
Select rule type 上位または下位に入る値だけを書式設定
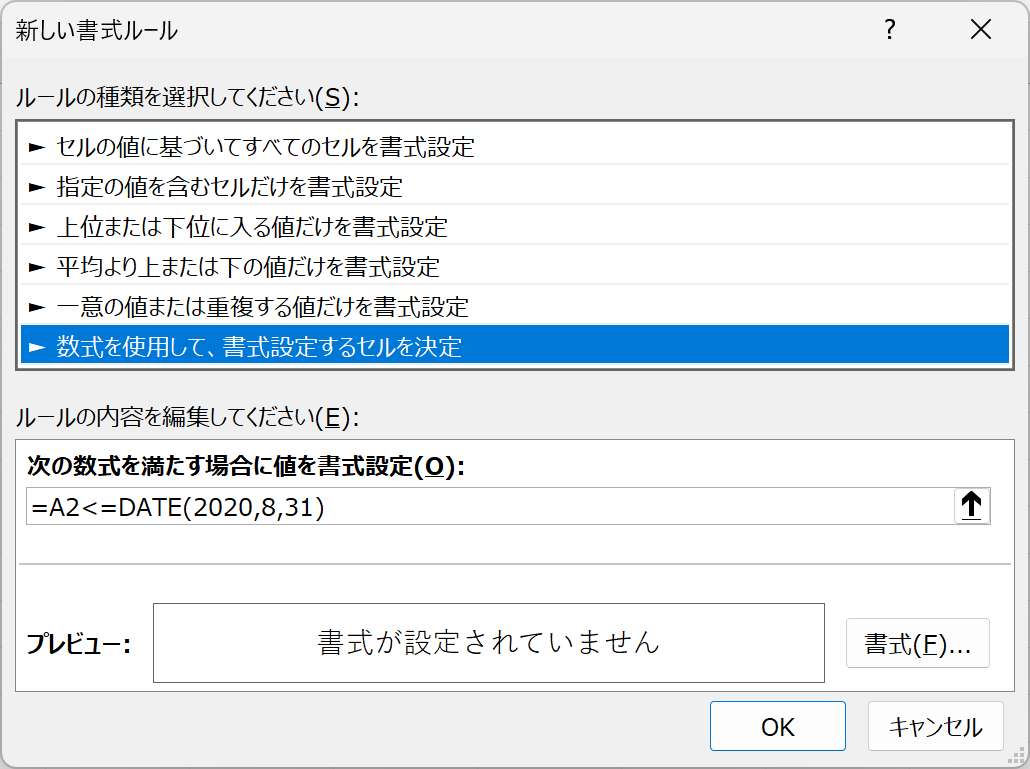click(515, 227)
